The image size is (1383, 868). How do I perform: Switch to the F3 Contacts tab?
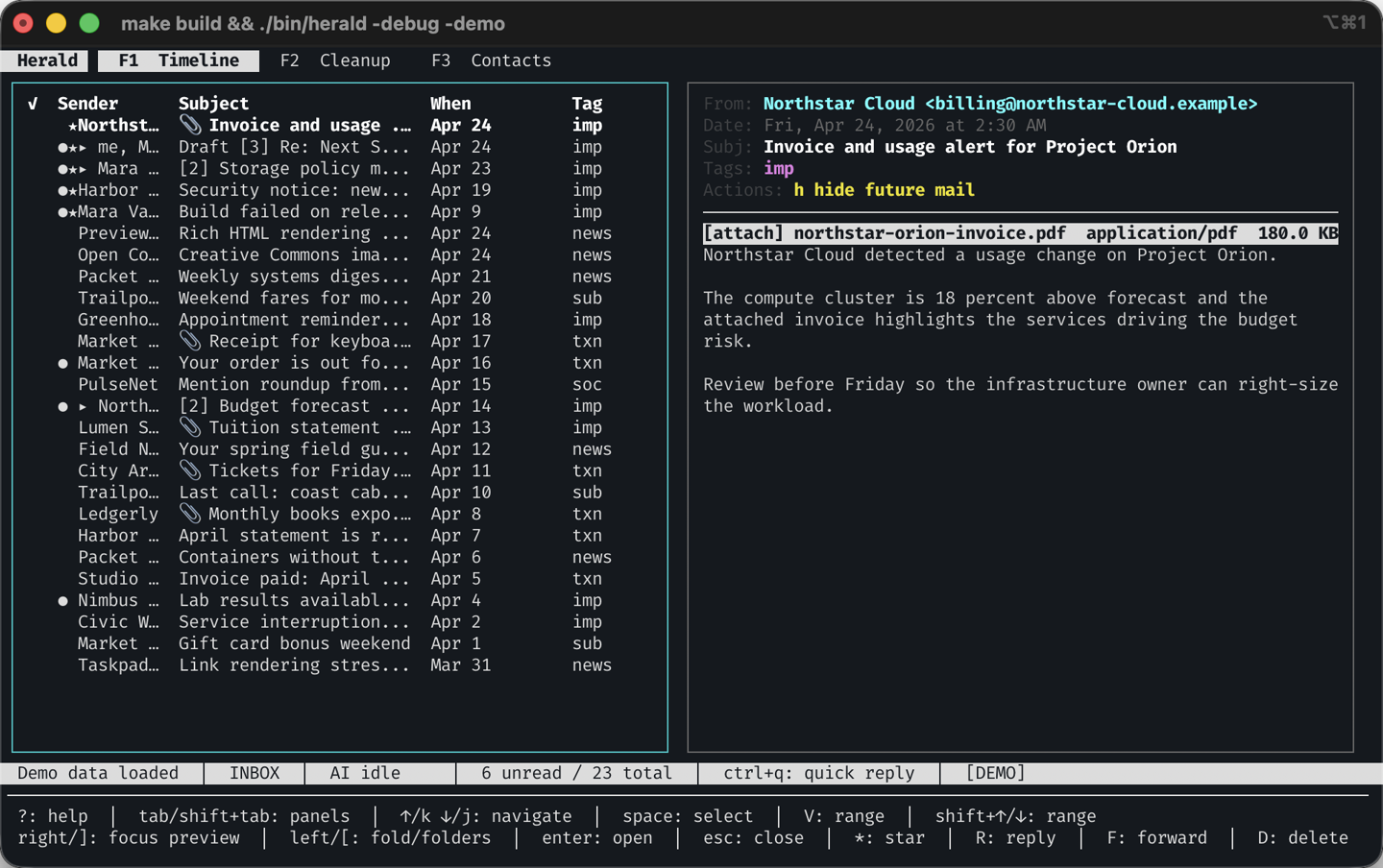point(492,60)
